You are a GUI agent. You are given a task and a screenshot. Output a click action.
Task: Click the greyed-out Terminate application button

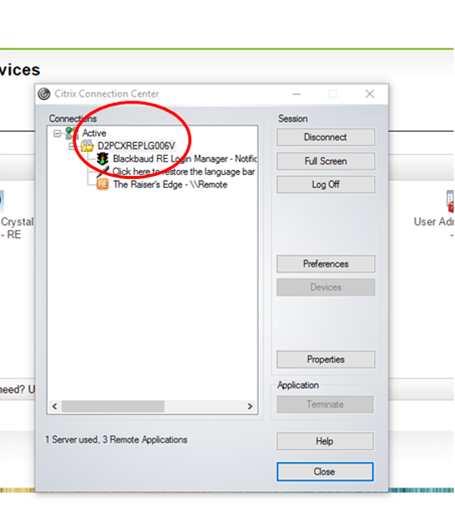tap(325, 404)
